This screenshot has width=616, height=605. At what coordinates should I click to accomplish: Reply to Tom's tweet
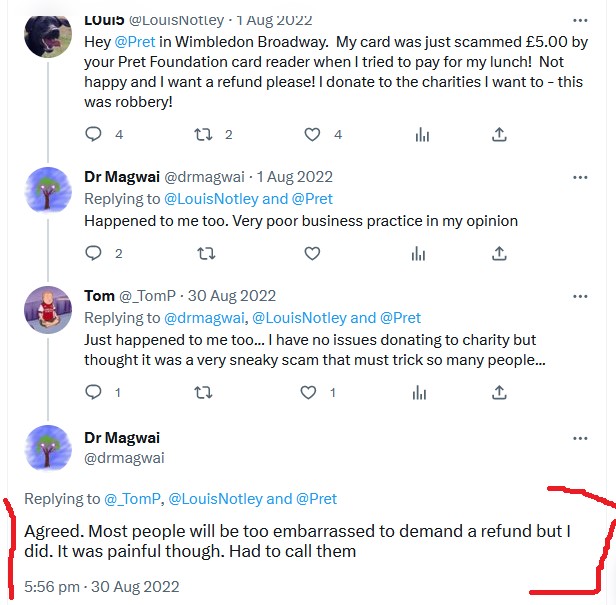coord(93,393)
